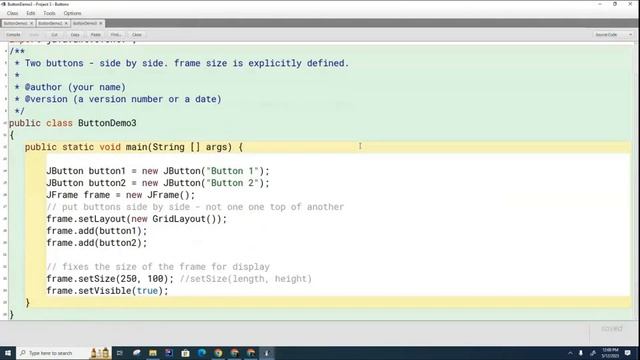Click on class name ButtonDemo3 in code
The image size is (640, 360).
[107, 123]
